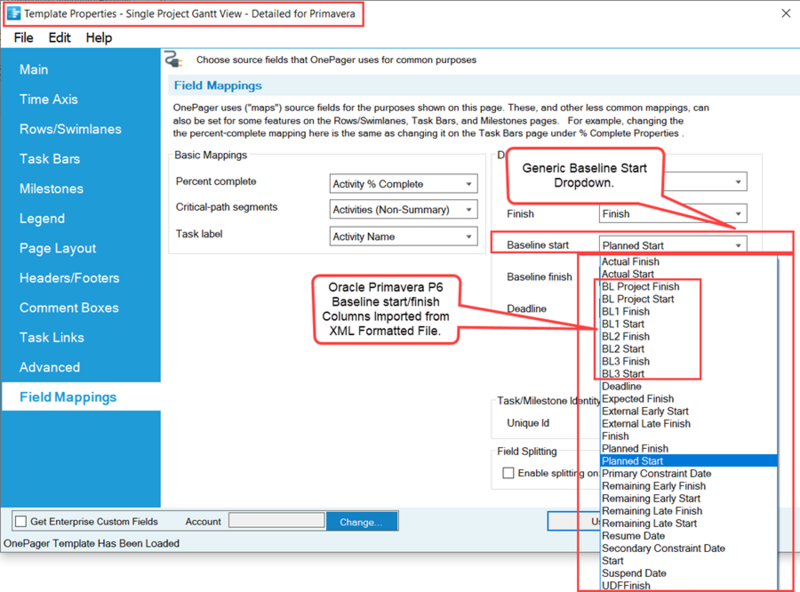
Task: Select the Comment Boxes tab
Action: 69,308
